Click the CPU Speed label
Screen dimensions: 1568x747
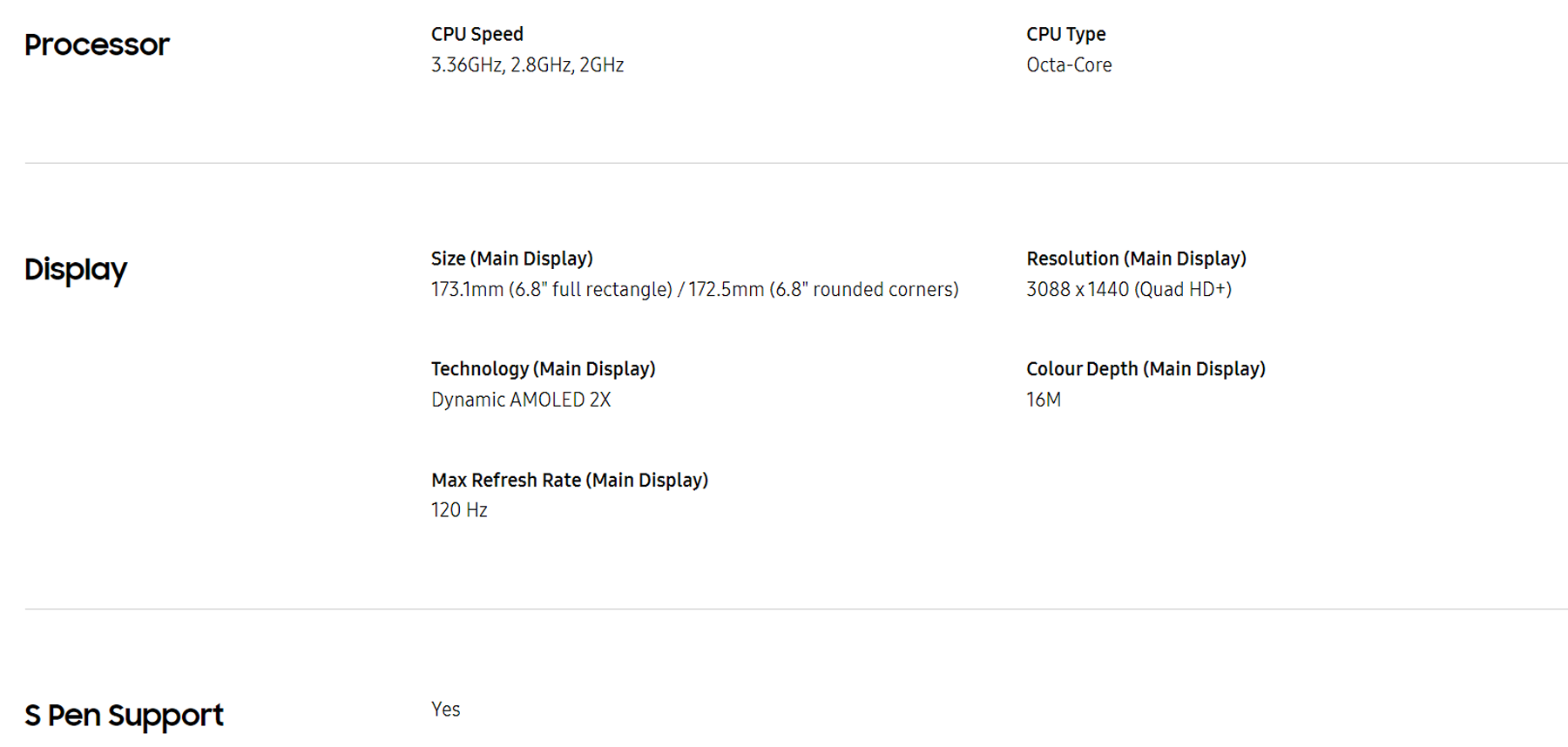point(476,34)
